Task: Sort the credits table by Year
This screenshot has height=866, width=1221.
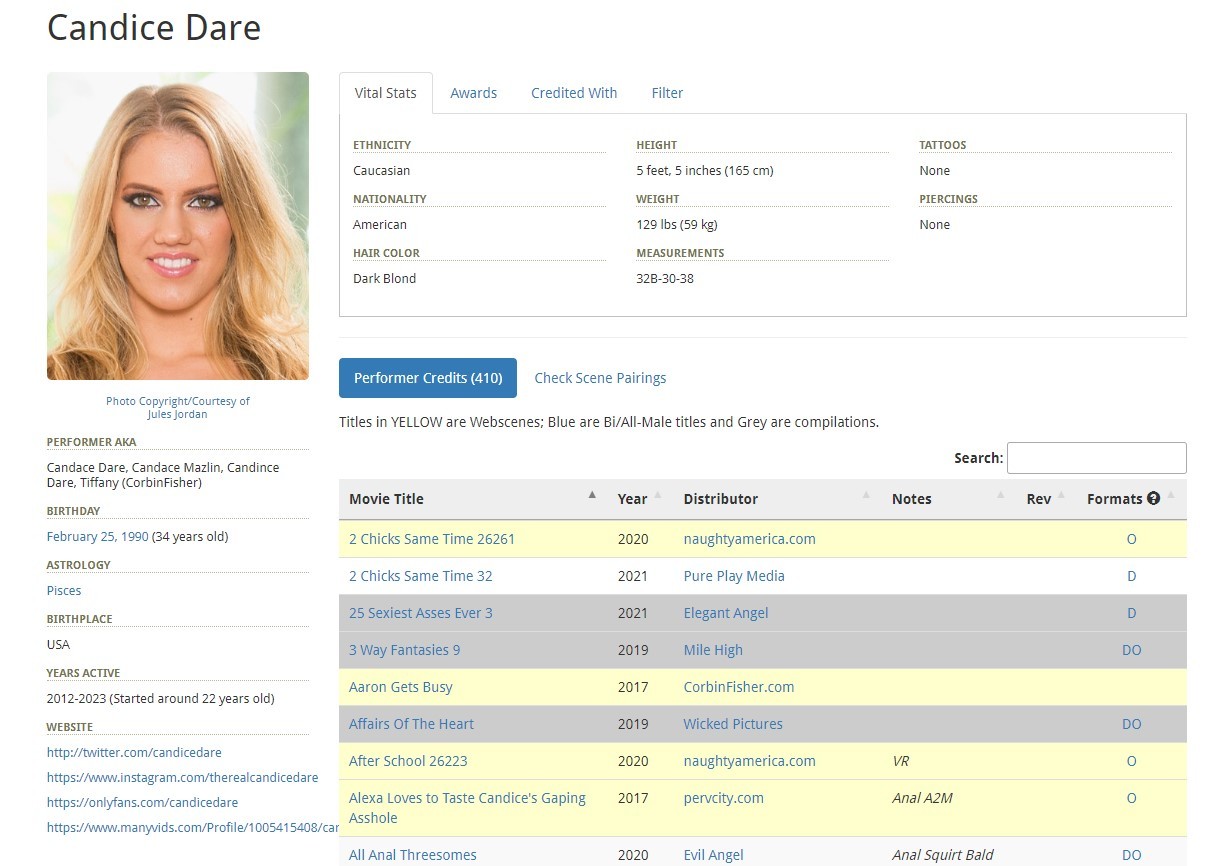Action: [x=640, y=499]
